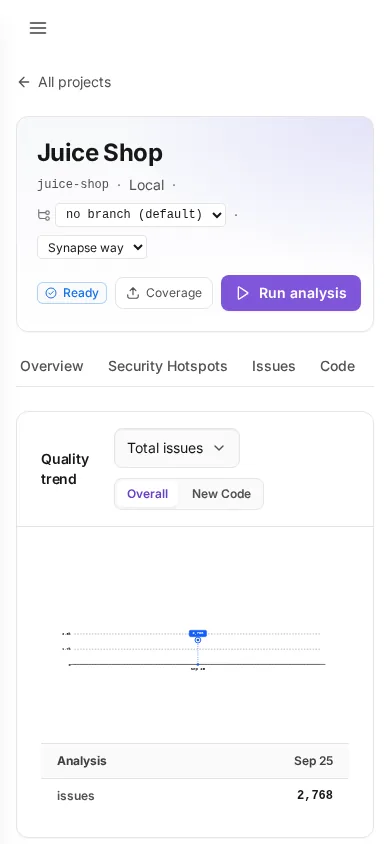
Task: Click the back arrow beside All projects
Action: click(x=24, y=82)
